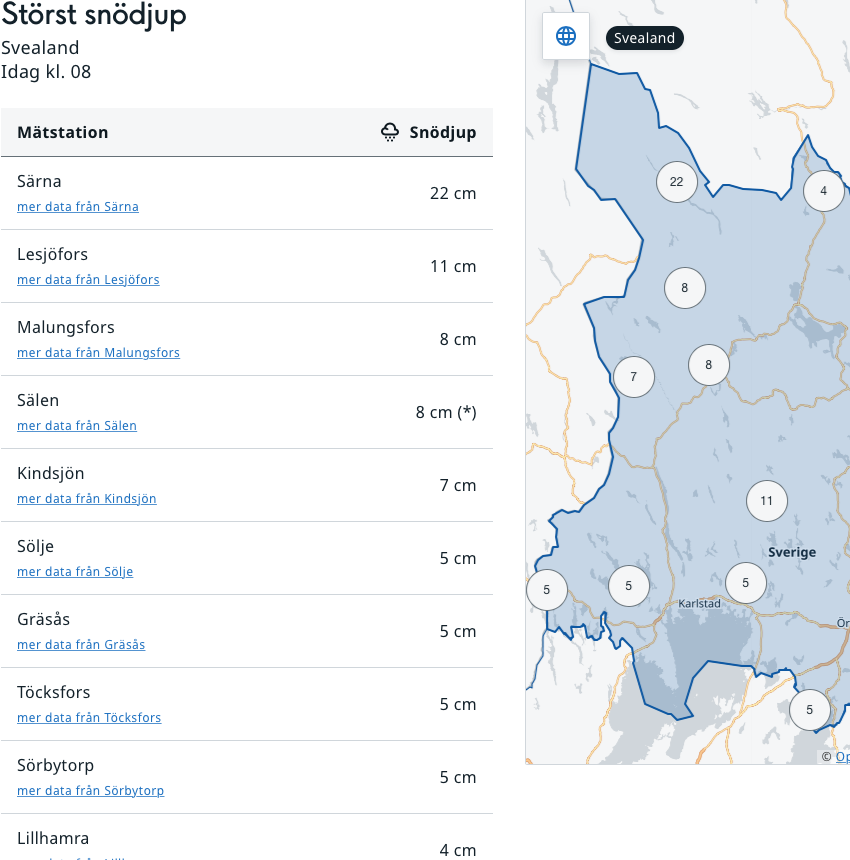The image size is (850, 860).
Task: Select the 22 cm marker on the map
Action: click(677, 182)
